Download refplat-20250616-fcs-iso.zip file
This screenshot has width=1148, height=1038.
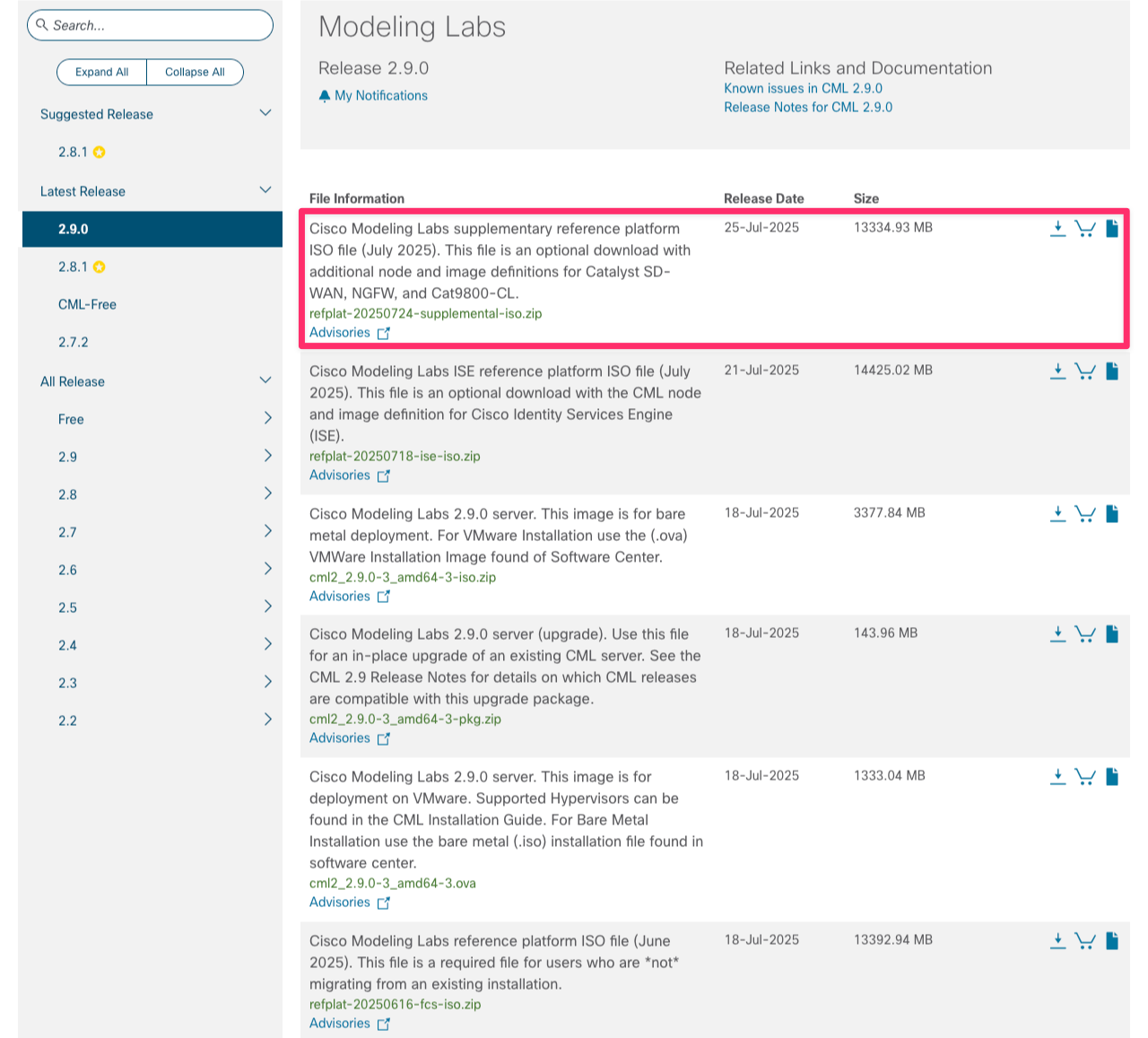click(x=1058, y=941)
